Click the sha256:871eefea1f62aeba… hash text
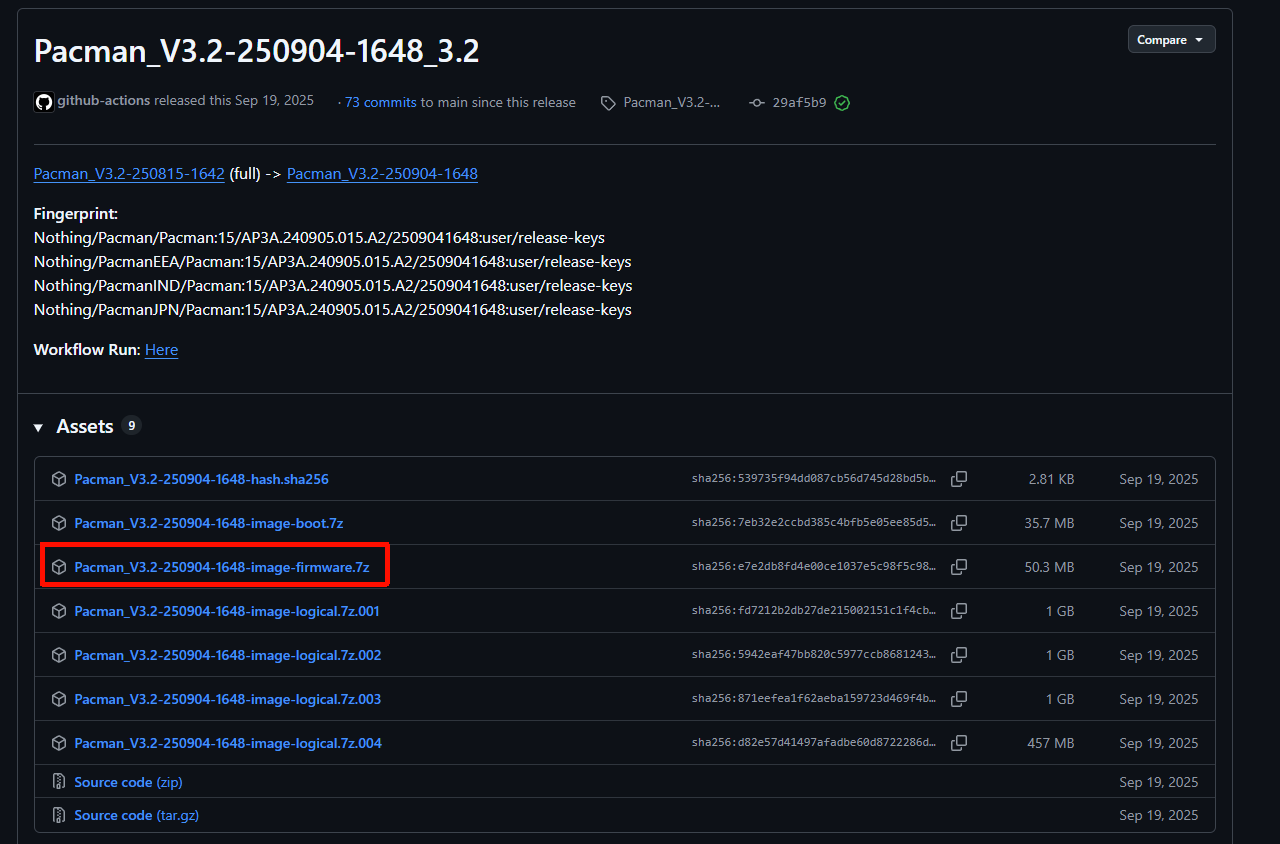 814,699
